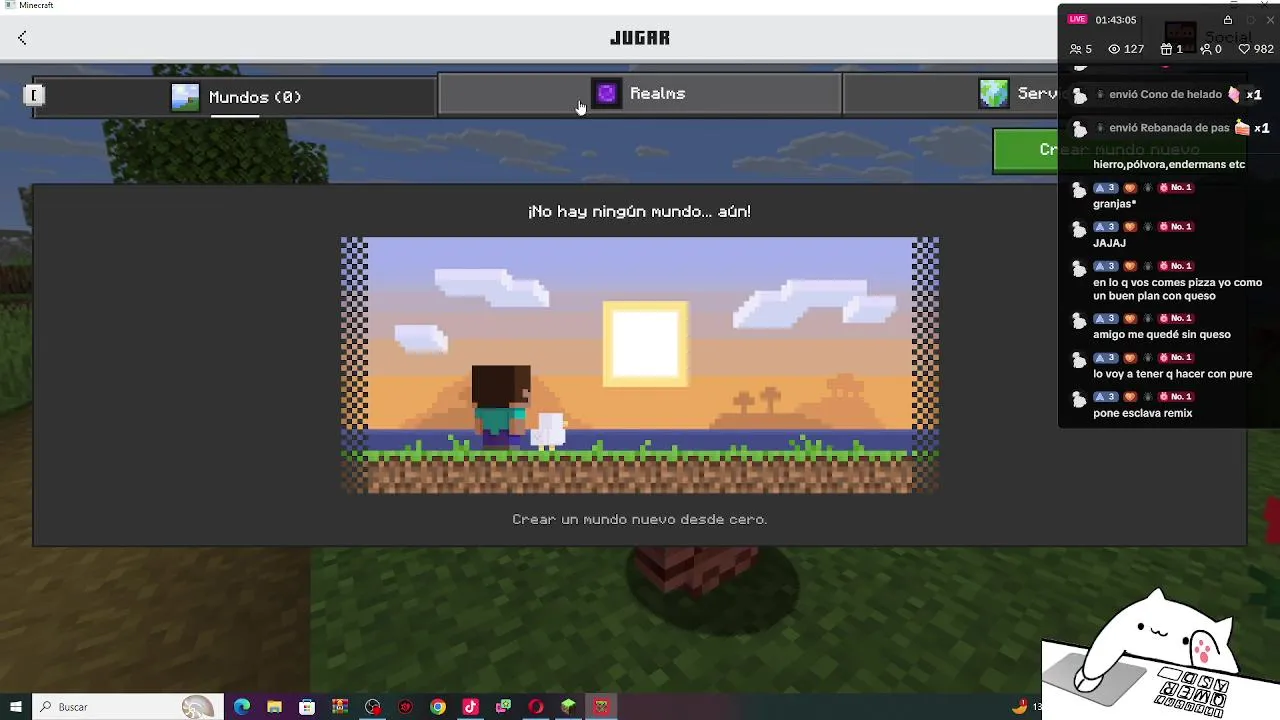This screenshot has height=720, width=1280.
Task: Click the heart likes icon showing 982
Action: pyautogui.click(x=1244, y=49)
